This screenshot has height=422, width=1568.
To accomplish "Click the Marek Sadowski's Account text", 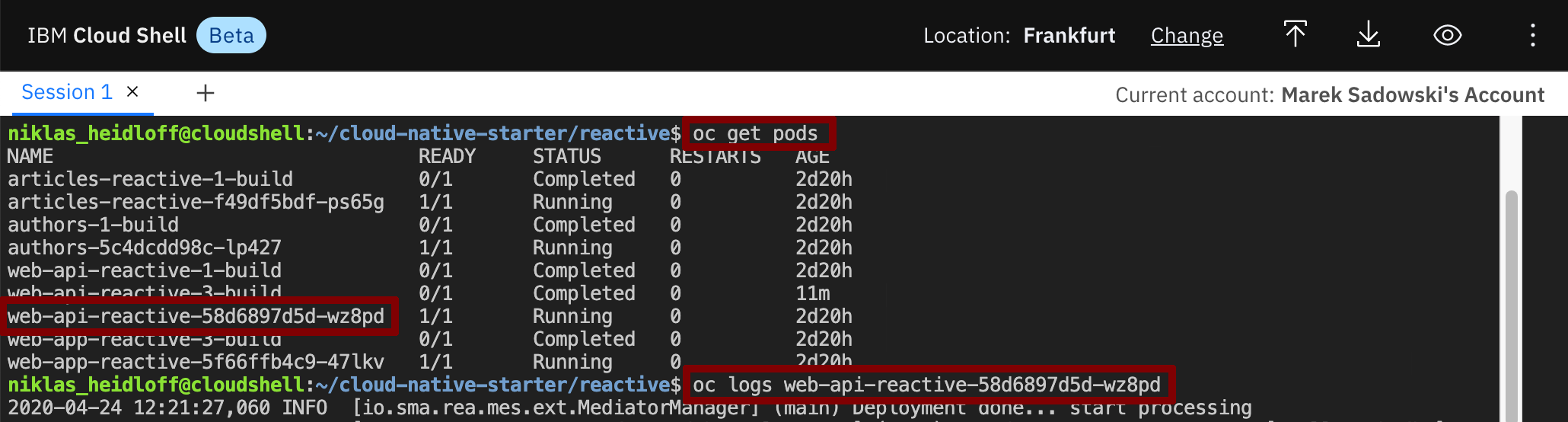I will [1413, 95].
